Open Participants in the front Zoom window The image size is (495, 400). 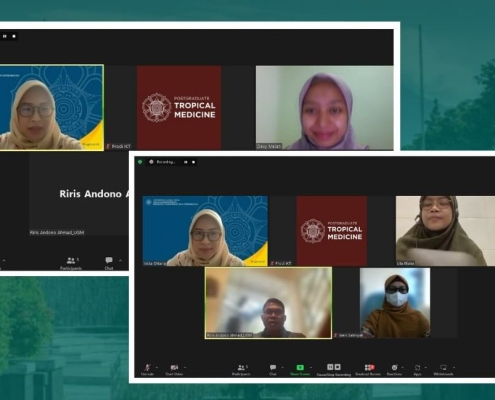coord(241,370)
